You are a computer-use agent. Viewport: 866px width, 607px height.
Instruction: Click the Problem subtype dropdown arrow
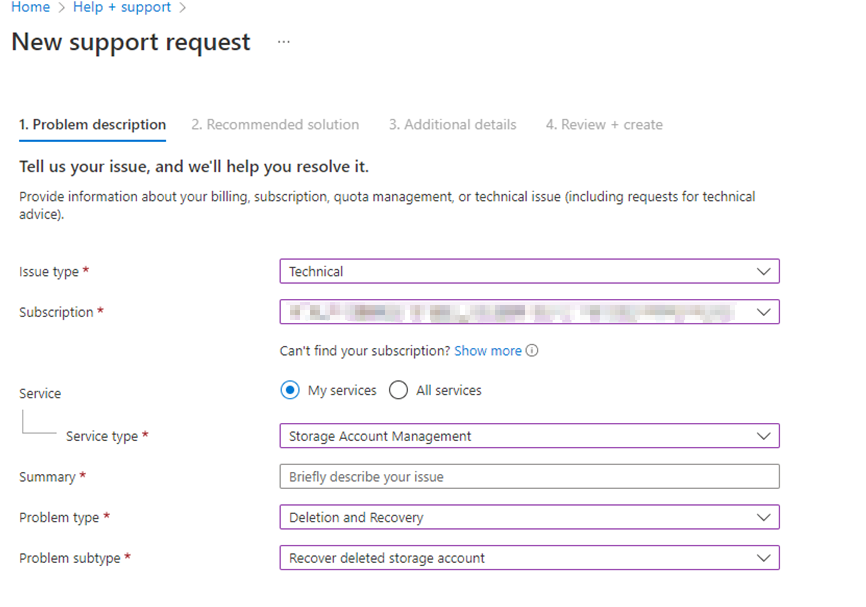coord(764,557)
